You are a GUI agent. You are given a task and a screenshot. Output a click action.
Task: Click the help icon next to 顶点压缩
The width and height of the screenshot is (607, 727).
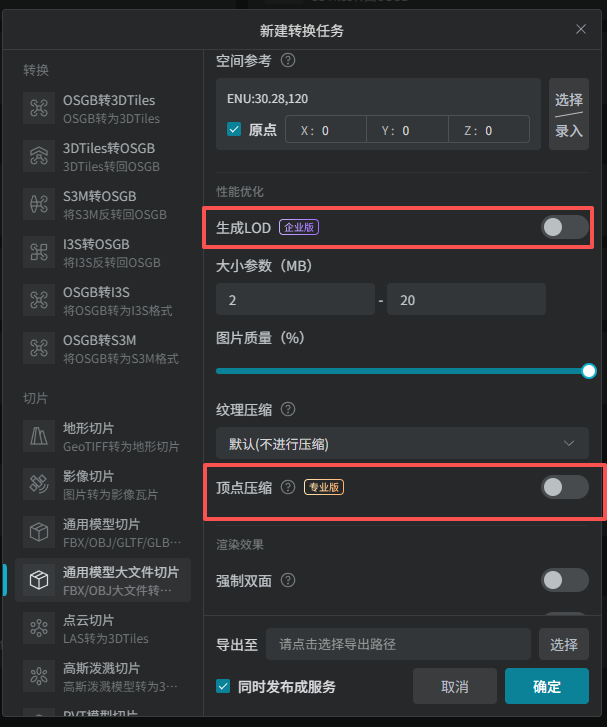coord(288,487)
